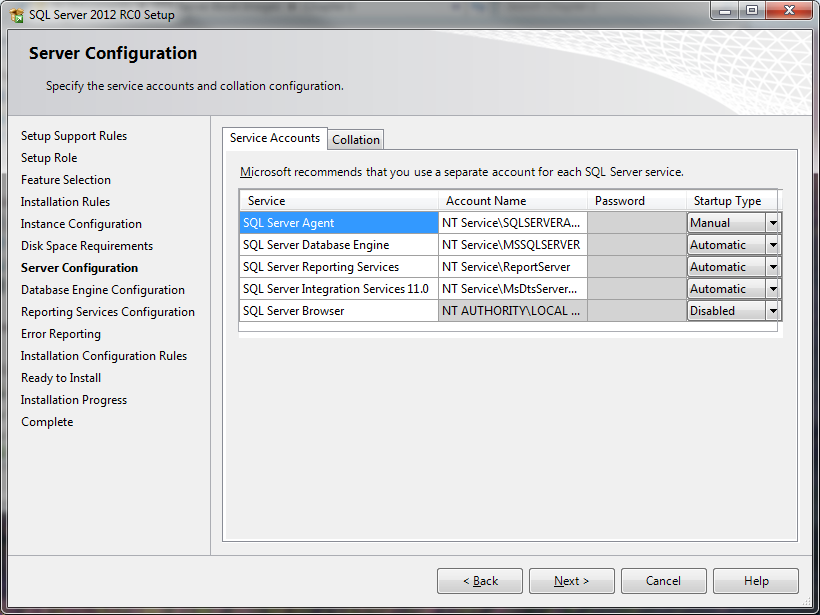Open Startup Type dropdown for Reporting Services

(x=772, y=267)
